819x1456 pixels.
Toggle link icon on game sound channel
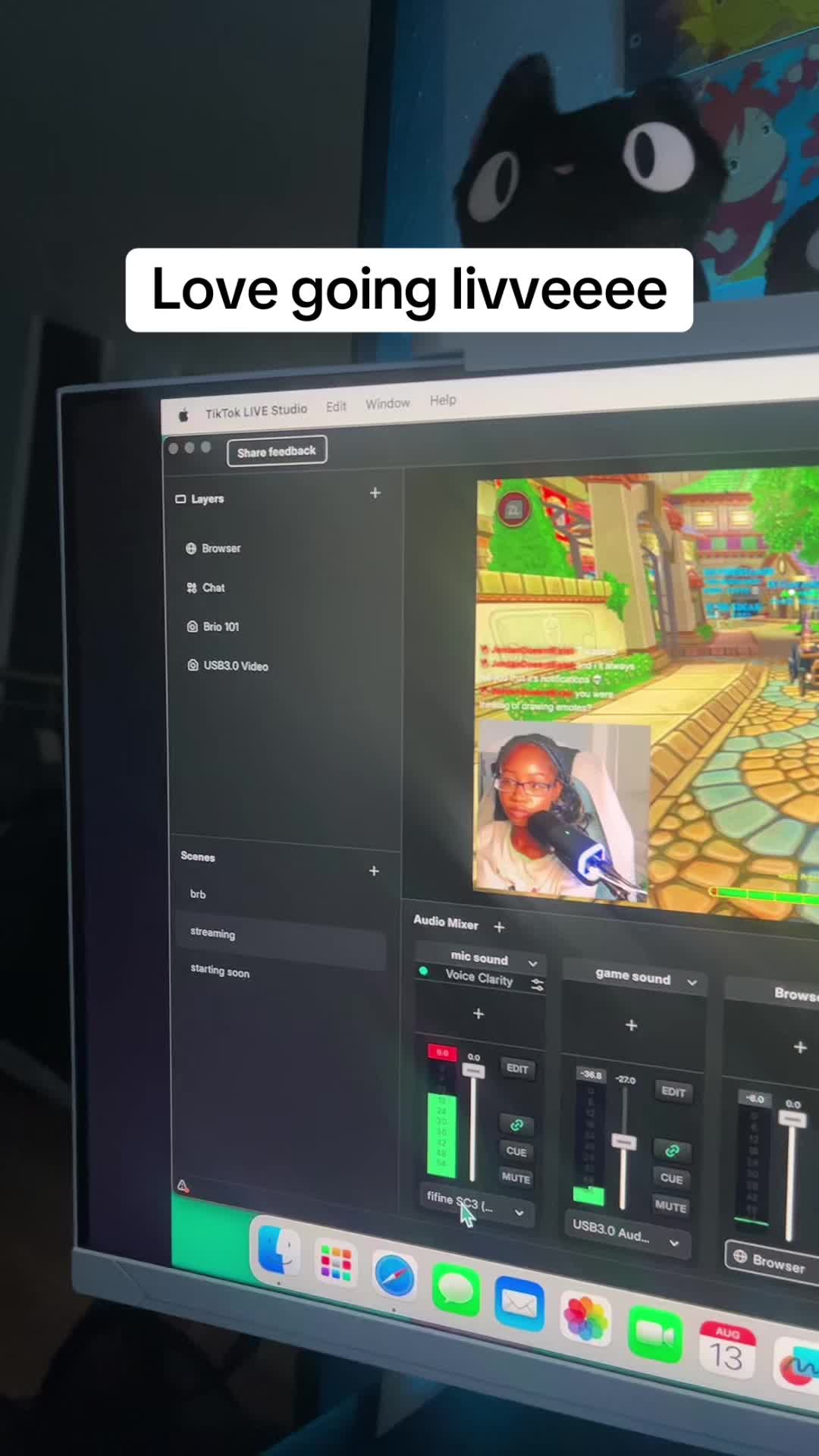coord(672,1151)
